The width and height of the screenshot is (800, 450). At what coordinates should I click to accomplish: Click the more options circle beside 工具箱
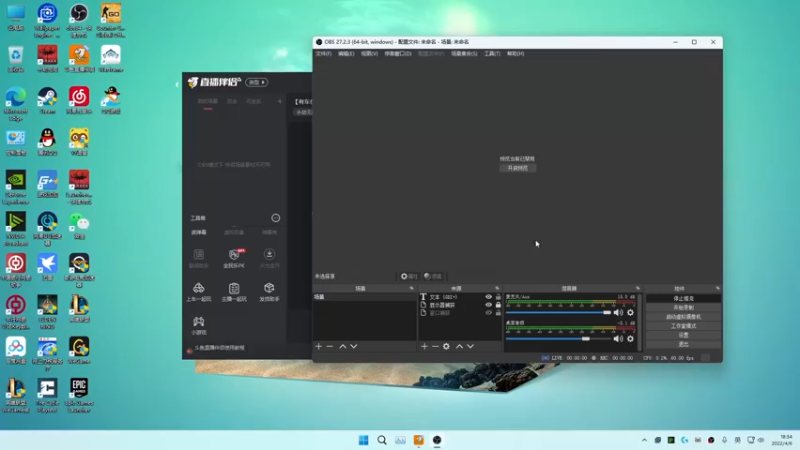tap(276, 218)
